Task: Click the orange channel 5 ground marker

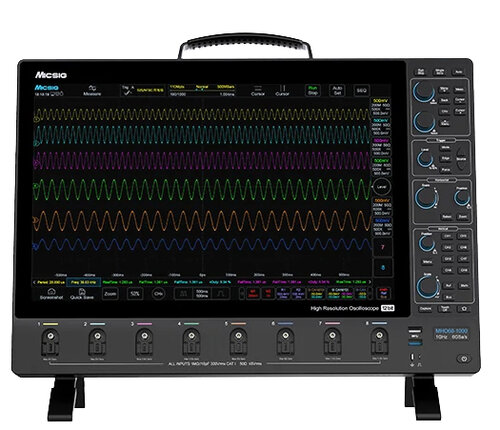Action: click(36, 220)
